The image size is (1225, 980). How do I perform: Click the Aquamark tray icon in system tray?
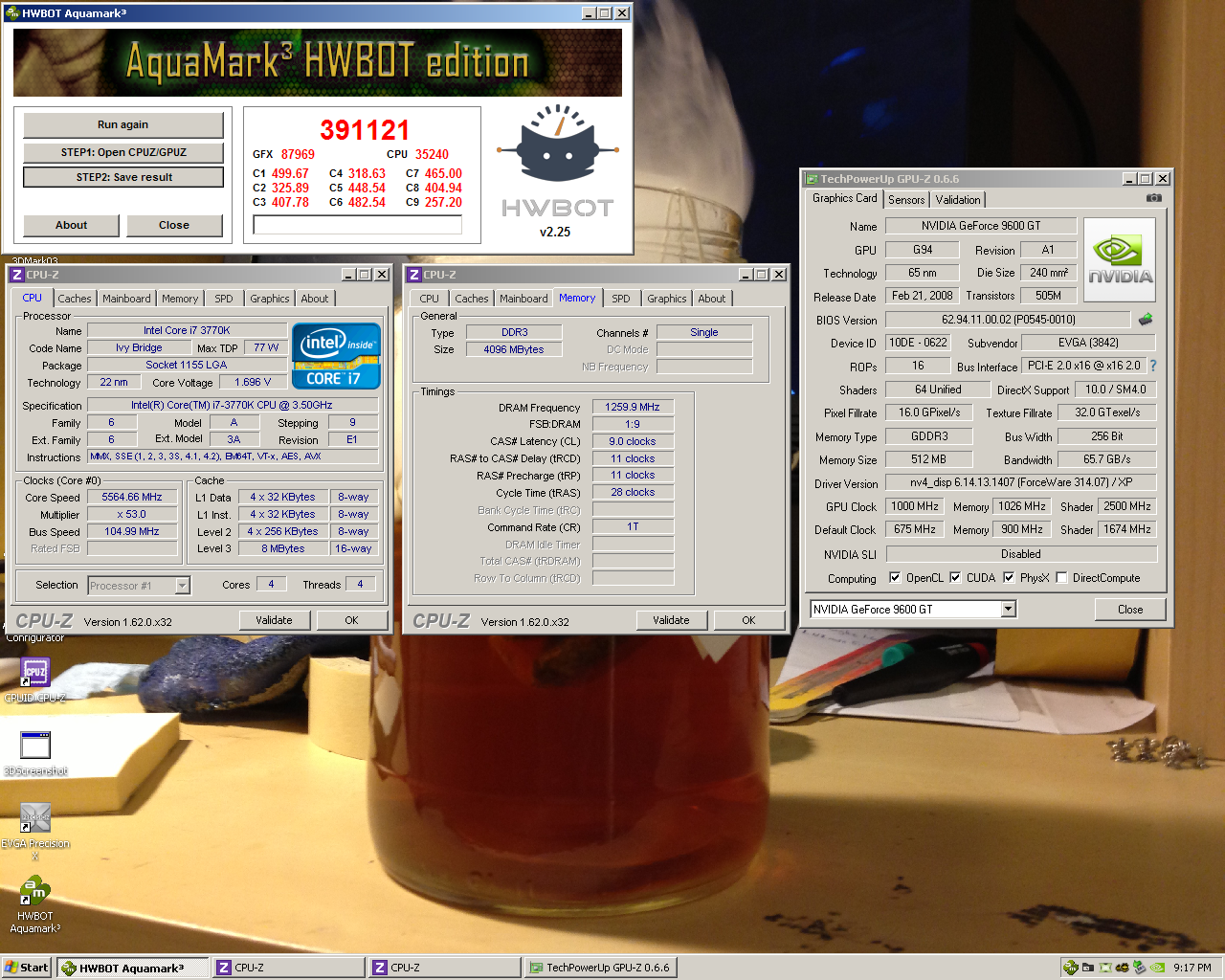point(1071,968)
